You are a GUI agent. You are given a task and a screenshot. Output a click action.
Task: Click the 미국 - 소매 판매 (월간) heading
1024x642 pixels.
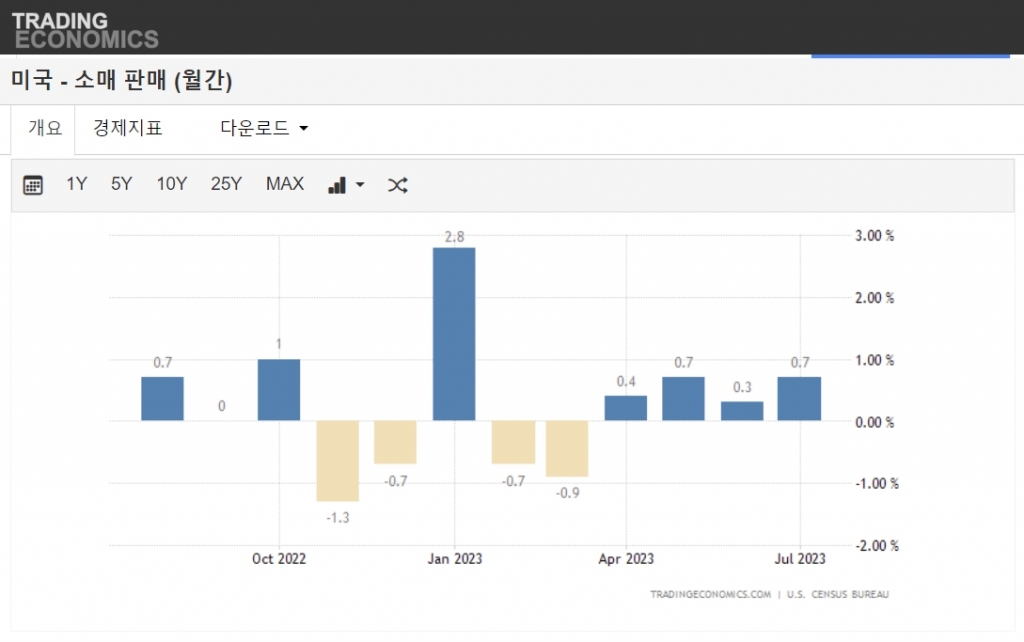click(122, 81)
